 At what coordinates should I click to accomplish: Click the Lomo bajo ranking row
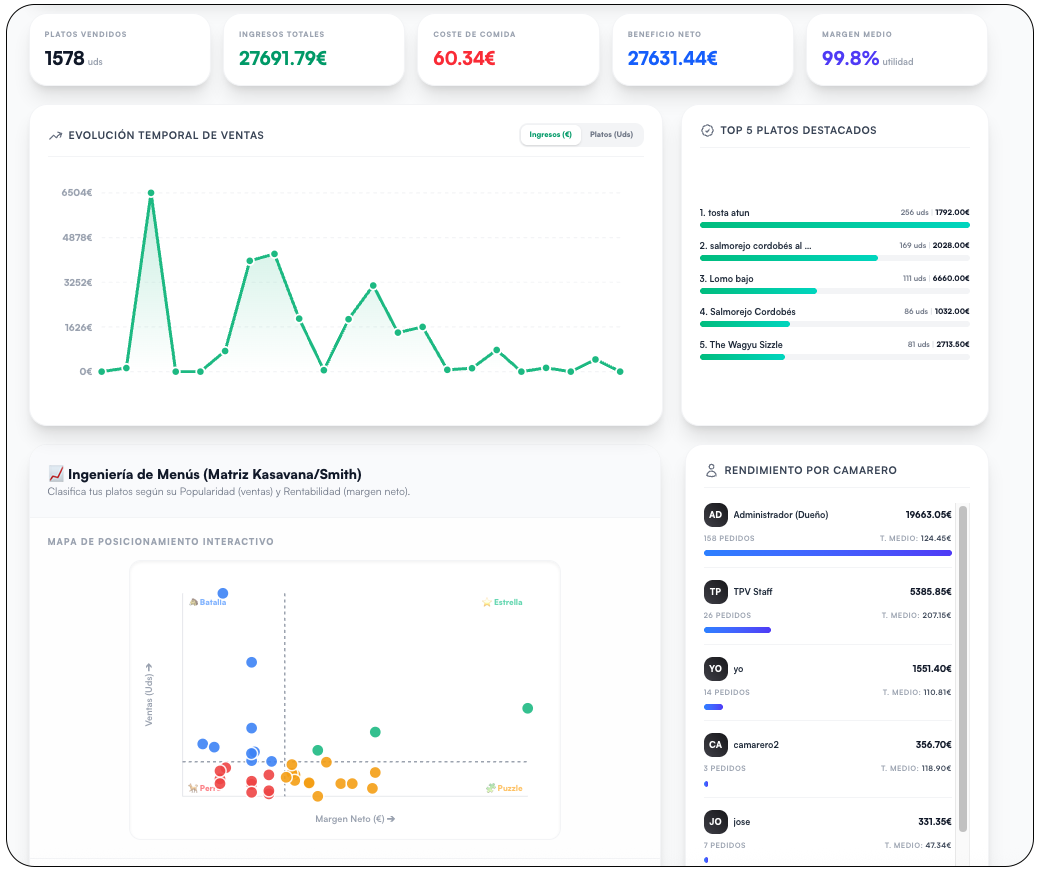[834, 284]
